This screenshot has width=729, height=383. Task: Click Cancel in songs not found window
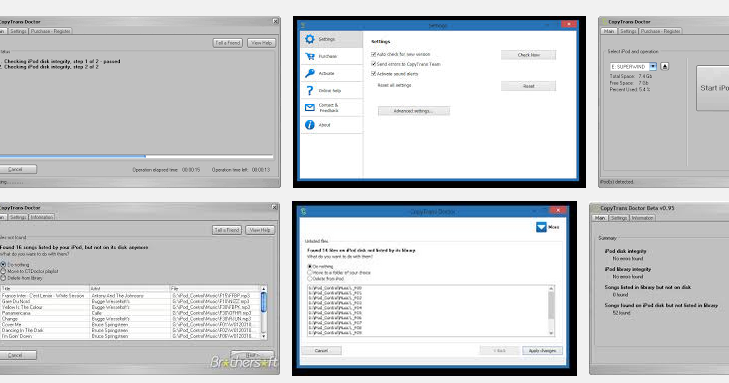click(17, 355)
